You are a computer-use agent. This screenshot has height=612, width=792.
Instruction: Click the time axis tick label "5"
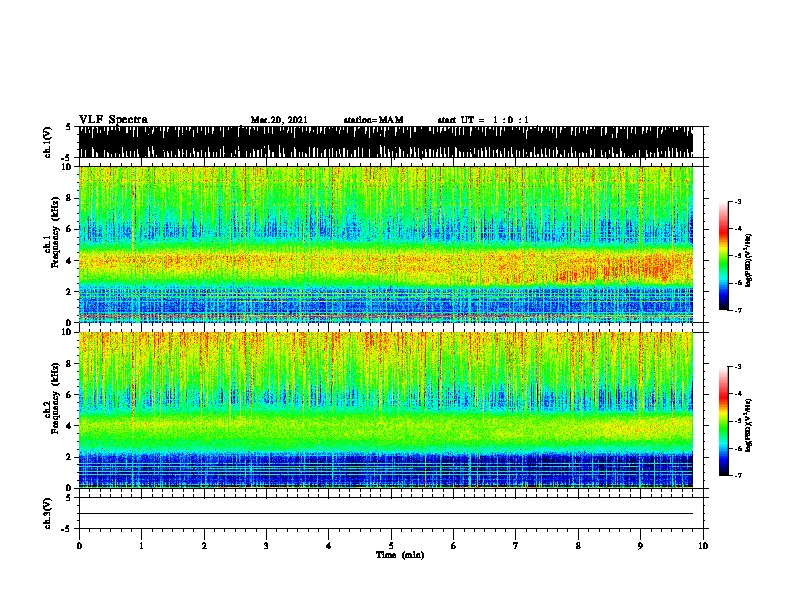tap(391, 546)
